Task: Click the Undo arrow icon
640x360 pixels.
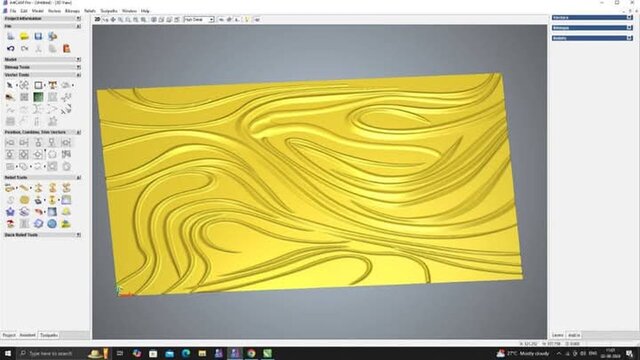Action: click(x=11, y=49)
